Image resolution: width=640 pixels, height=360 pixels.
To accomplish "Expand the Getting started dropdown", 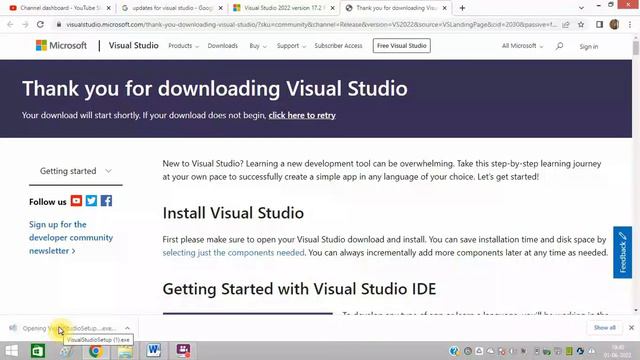I will point(76,171).
